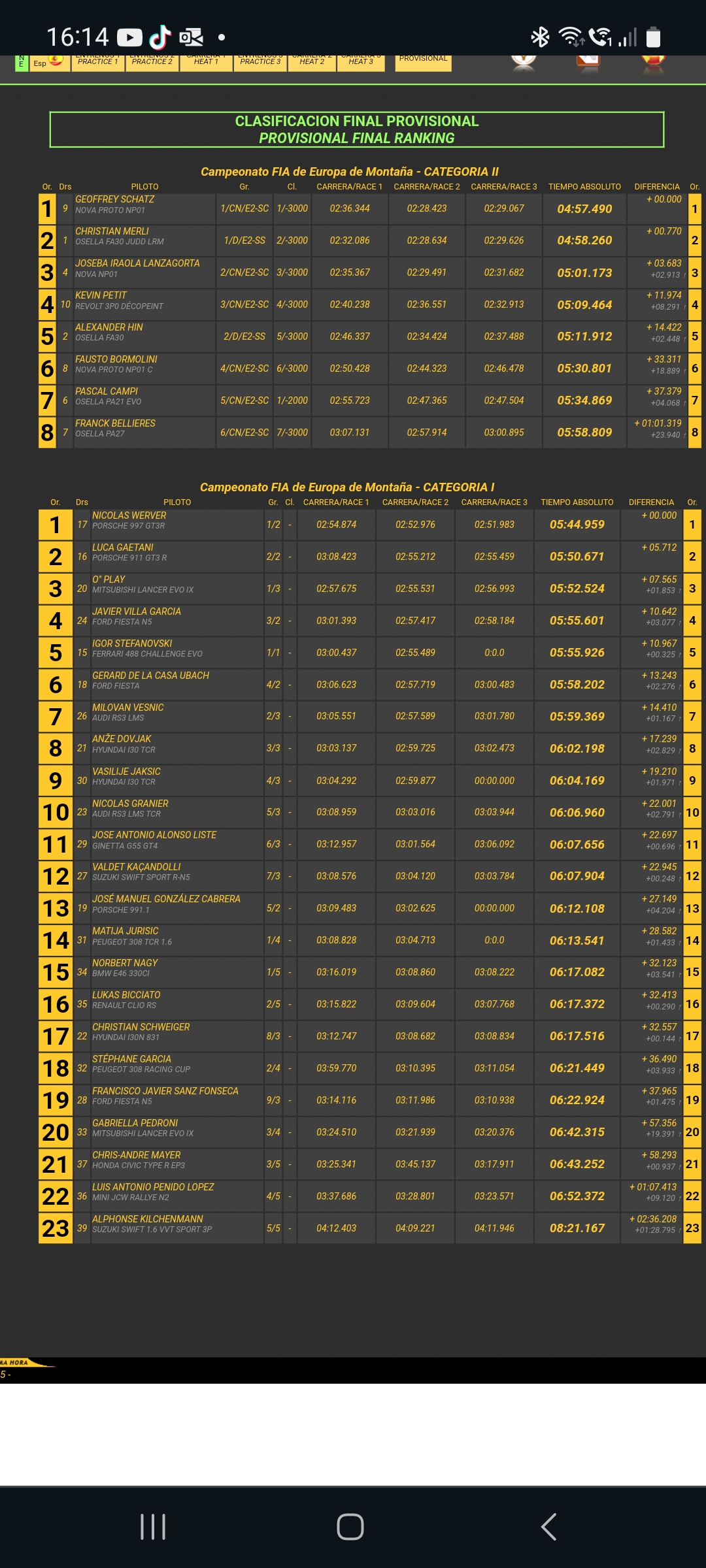This screenshot has height=1568, width=706.
Task: Open the Outlook mail notification icon
Action: [191, 37]
